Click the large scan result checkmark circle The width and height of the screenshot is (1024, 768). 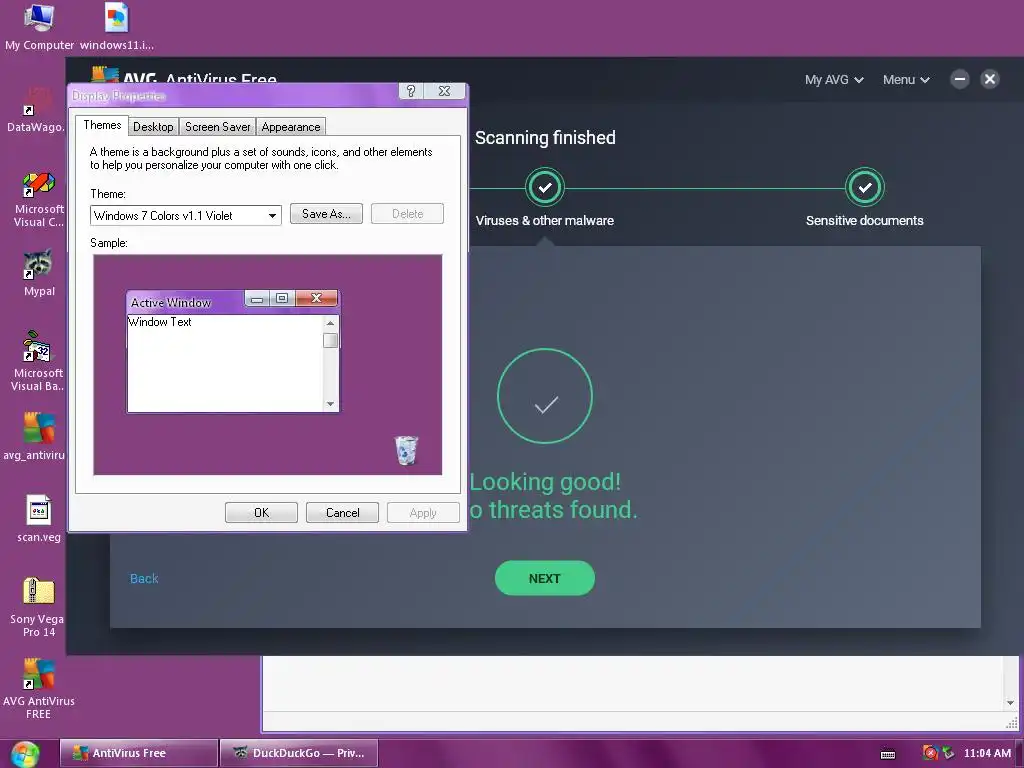pos(545,396)
